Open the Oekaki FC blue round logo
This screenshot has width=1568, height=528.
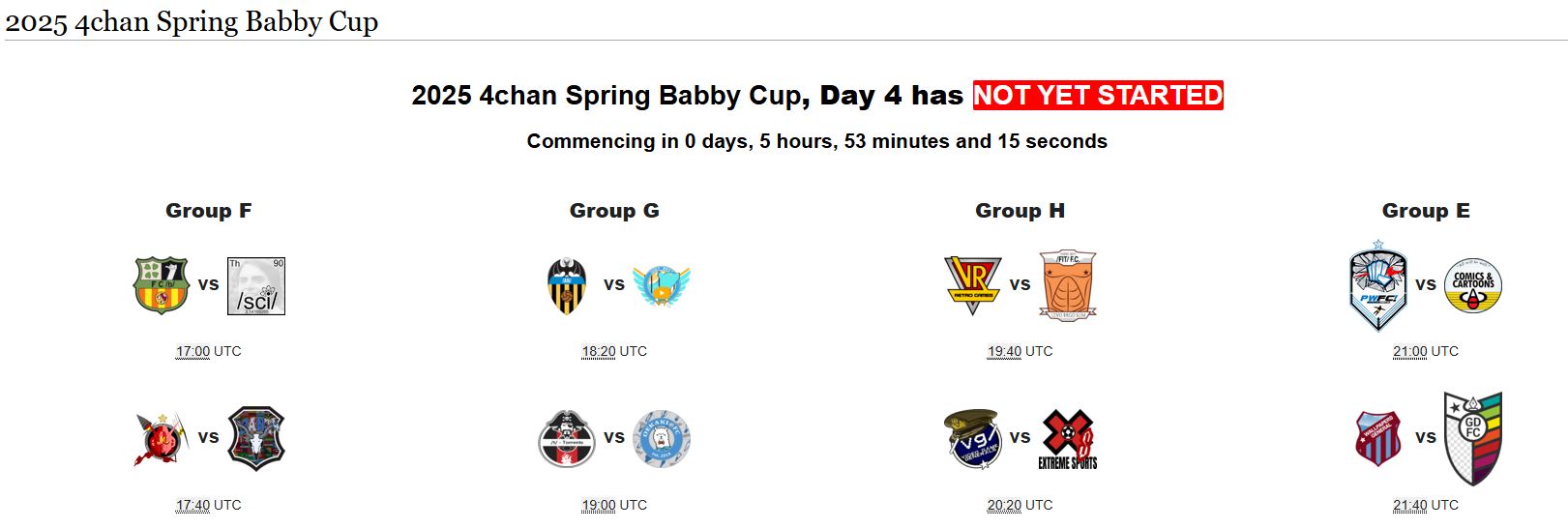(662, 439)
